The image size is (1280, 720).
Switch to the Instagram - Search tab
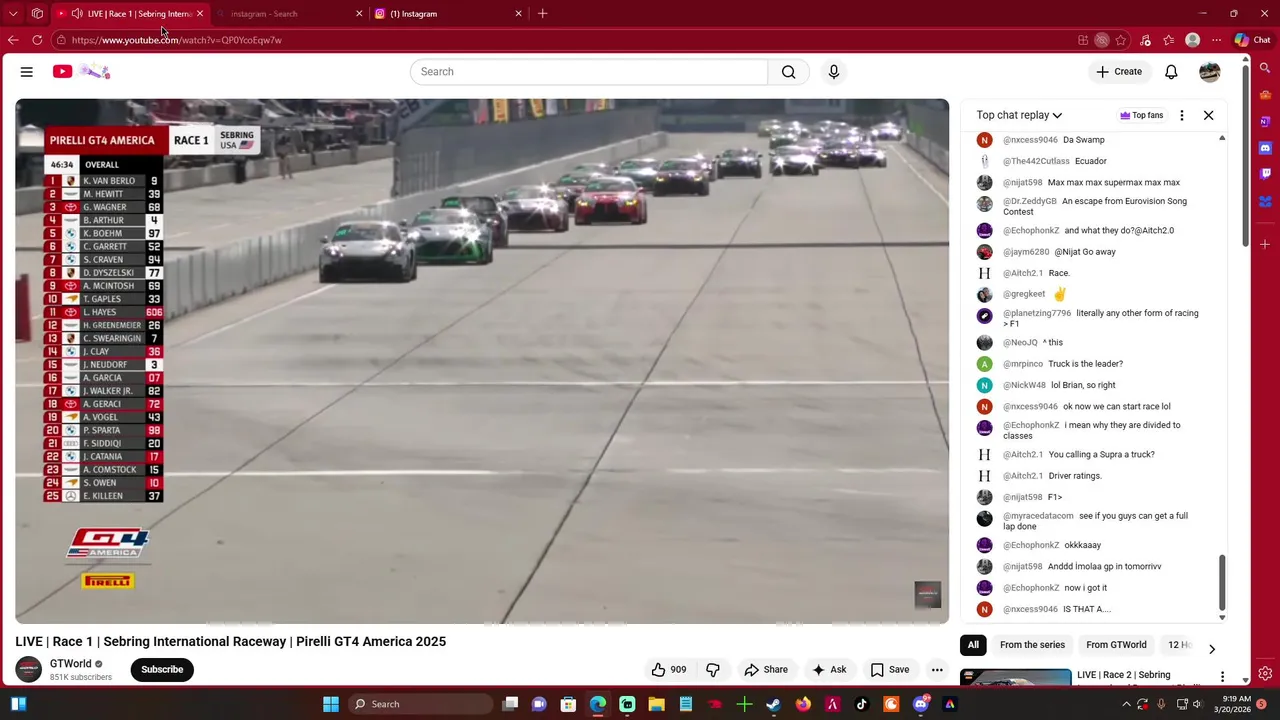[x=290, y=14]
